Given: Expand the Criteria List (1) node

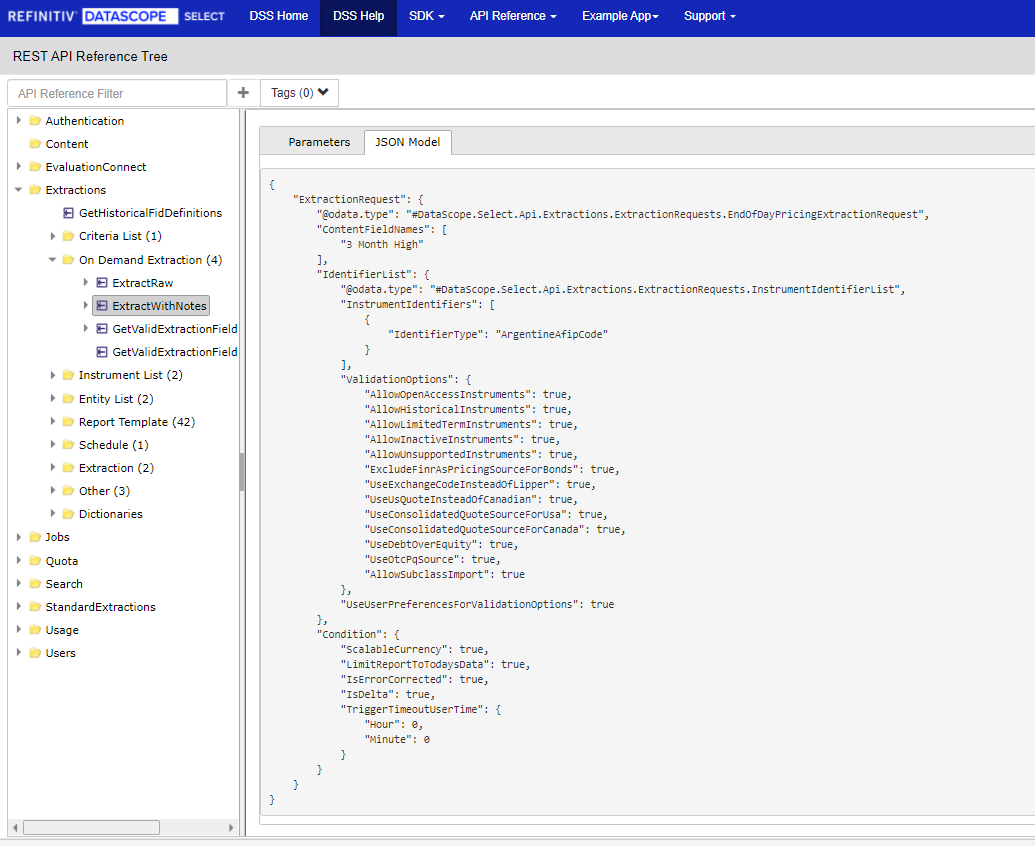Looking at the screenshot, I should [x=53, y=236].
